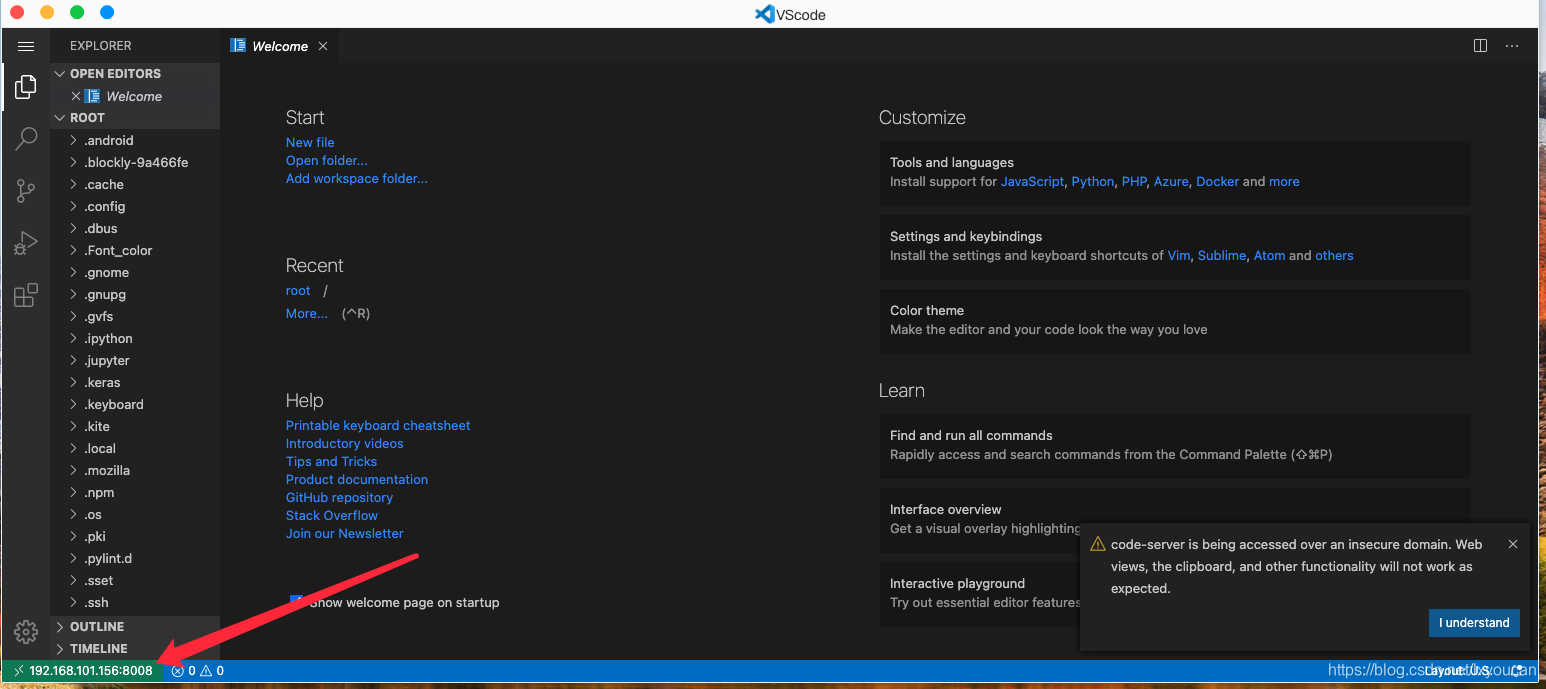1546x689 pixels.
Task: Open GitHub repository link
Action: click(339, 497)
